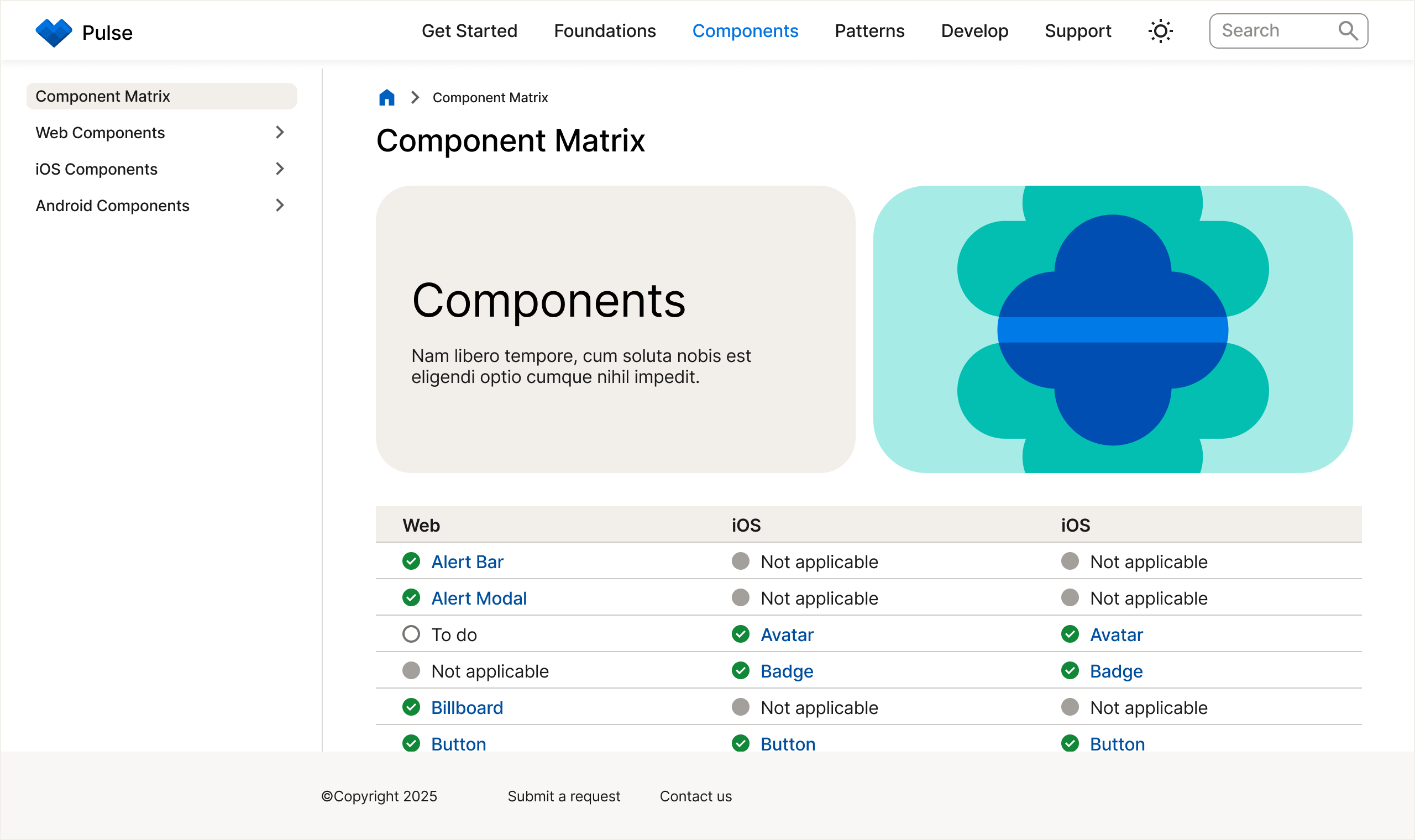Select the empty To do status circle
Viewport: 1415px width, 840px height.
(x=411, y=634)
